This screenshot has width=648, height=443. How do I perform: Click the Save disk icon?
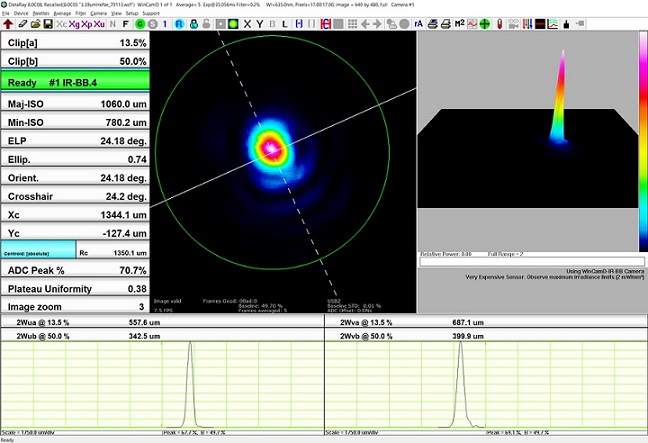(48, 24)
